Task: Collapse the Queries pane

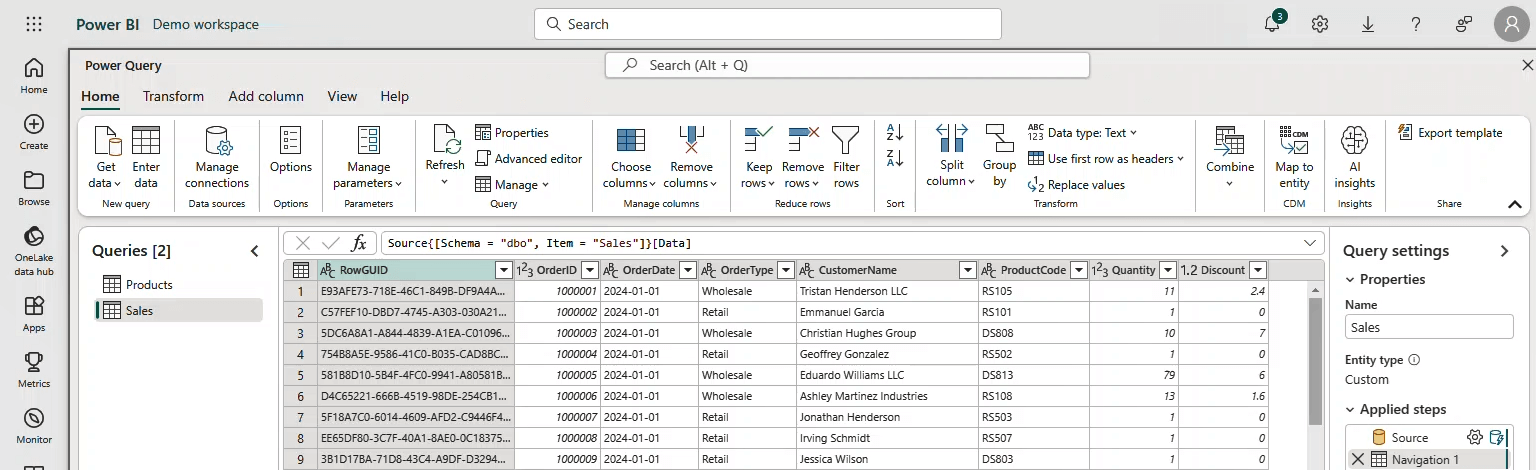Action: 254,251
